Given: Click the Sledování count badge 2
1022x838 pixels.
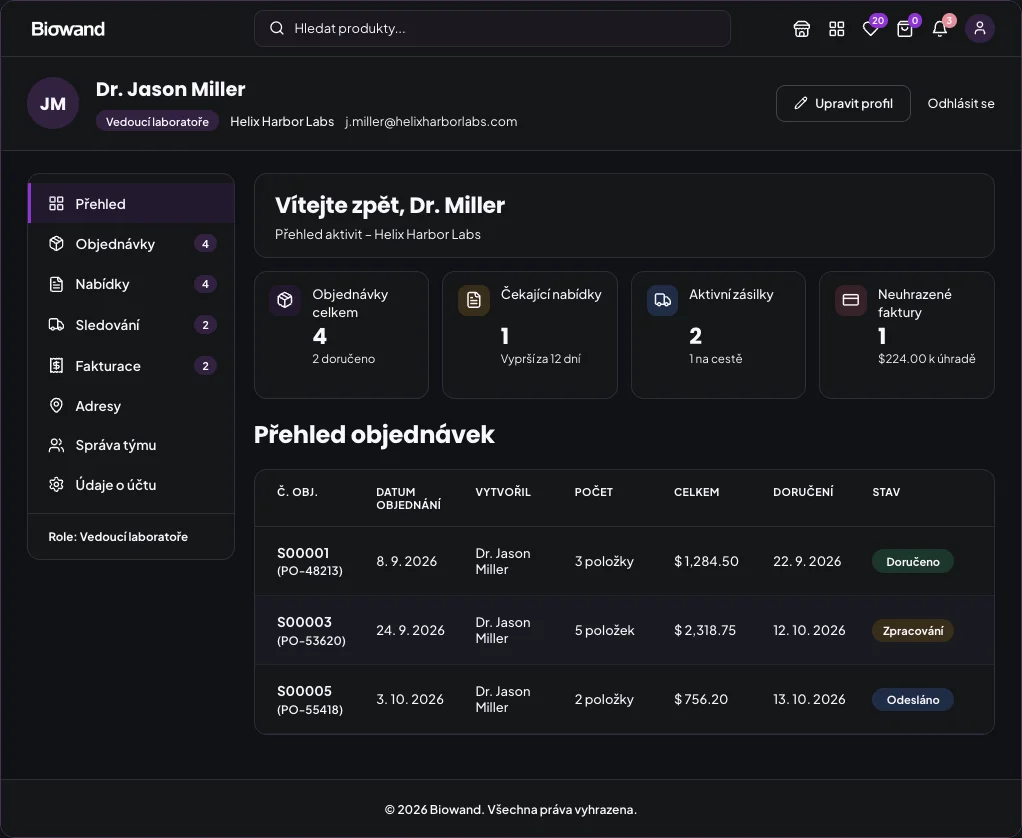Looking at the screenshot, I should point(205,325).
